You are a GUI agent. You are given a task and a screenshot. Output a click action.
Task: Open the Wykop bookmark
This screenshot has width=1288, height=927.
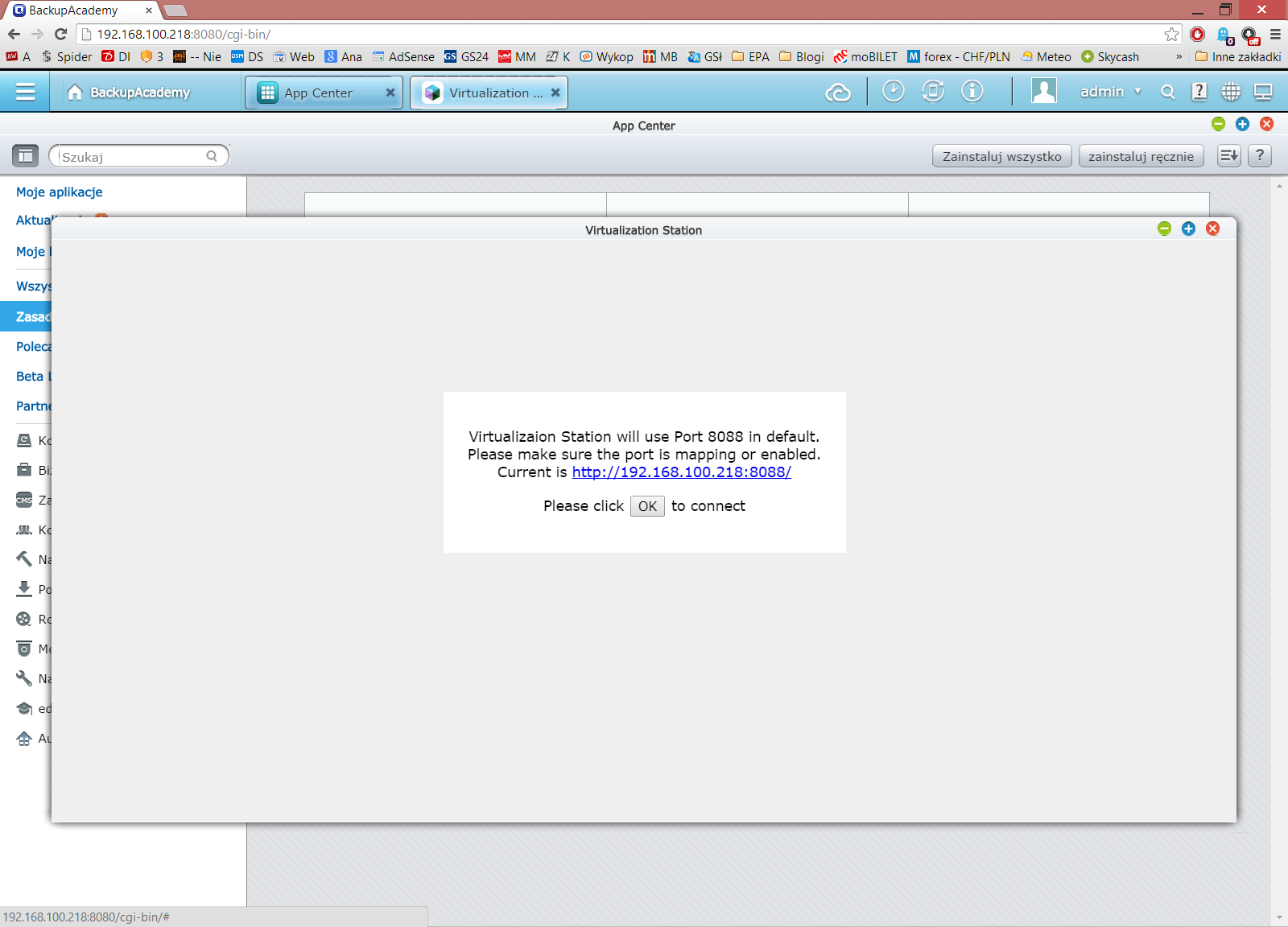click(x=607, y=56)
